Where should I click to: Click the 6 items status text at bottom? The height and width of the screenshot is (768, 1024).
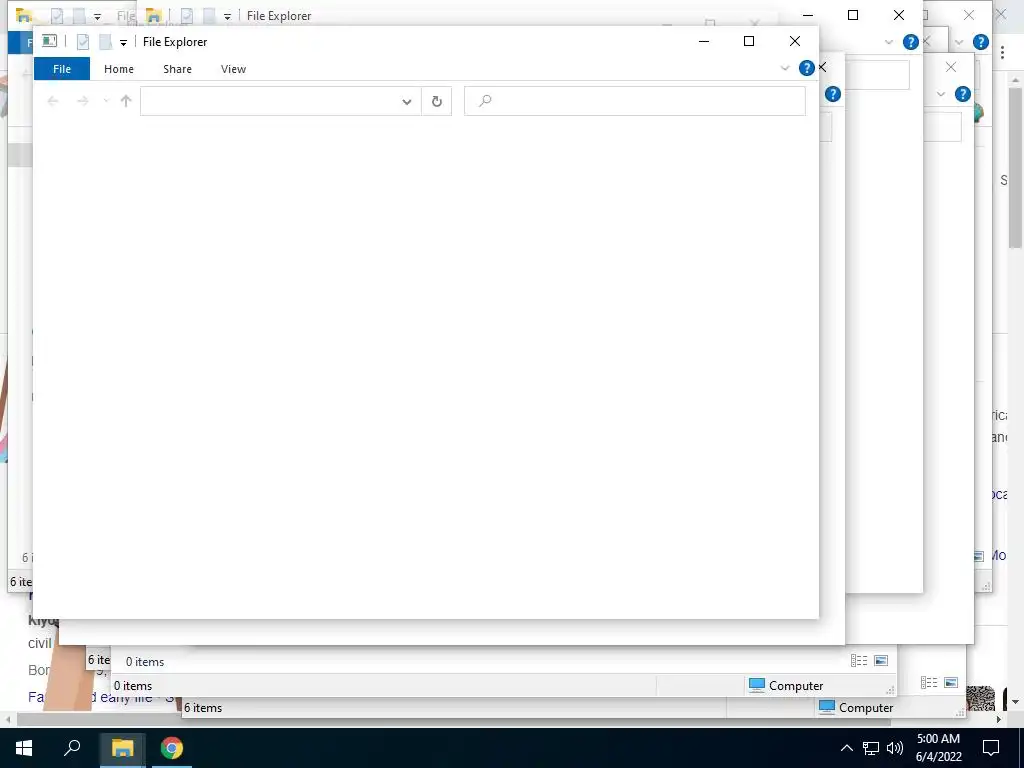(203, 708)
